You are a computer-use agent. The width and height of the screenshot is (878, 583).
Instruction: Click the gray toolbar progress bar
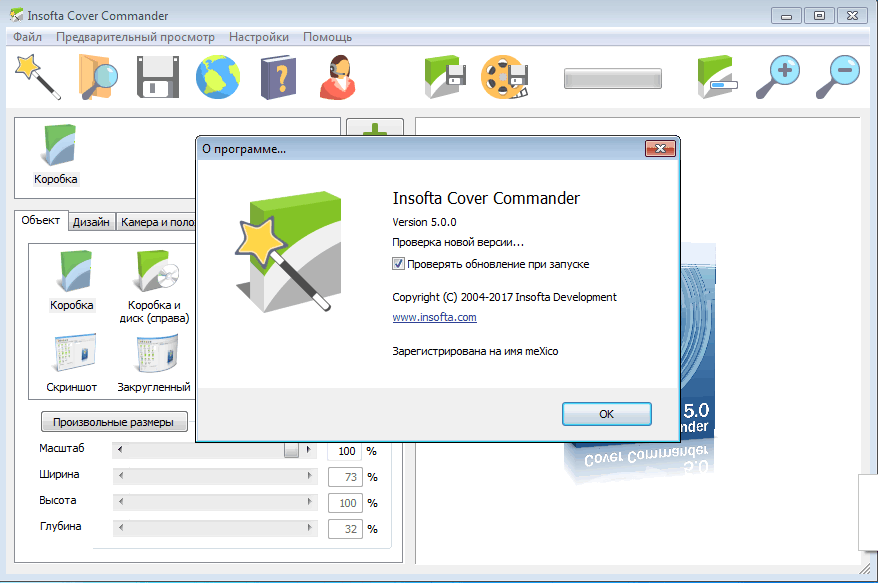[x=613, y=78]
